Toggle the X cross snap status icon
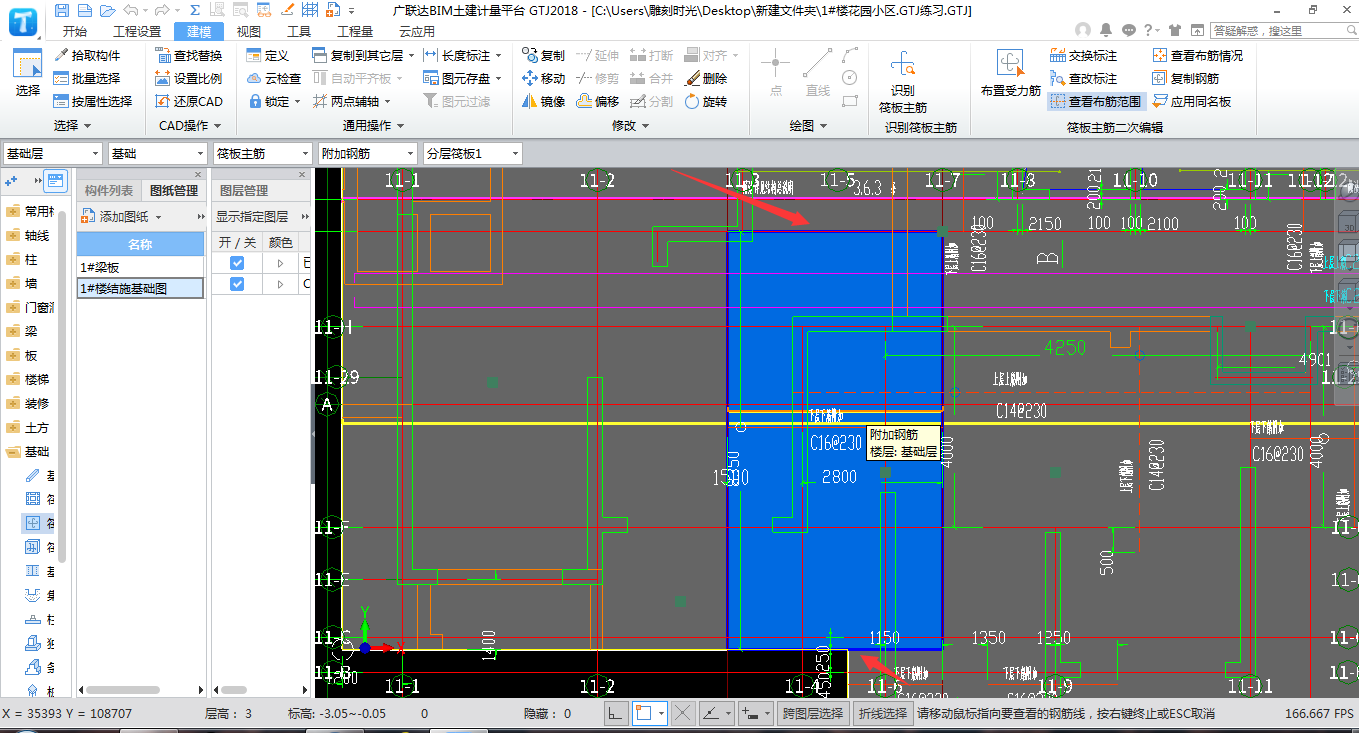 pos(683,713)
